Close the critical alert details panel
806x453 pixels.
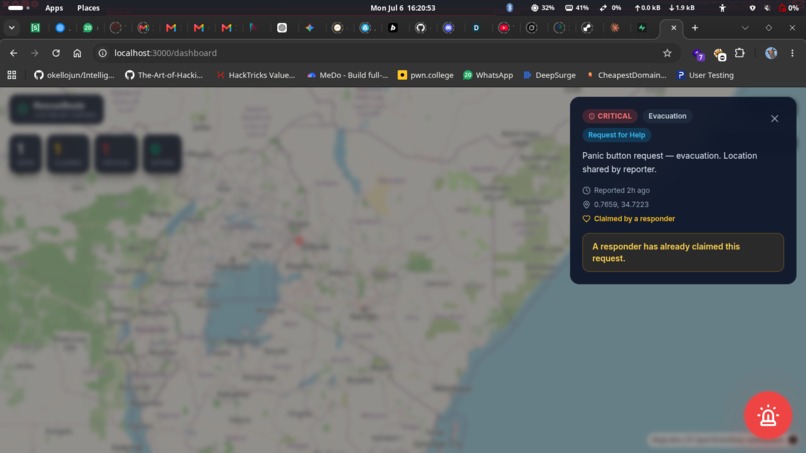(774, 119)
